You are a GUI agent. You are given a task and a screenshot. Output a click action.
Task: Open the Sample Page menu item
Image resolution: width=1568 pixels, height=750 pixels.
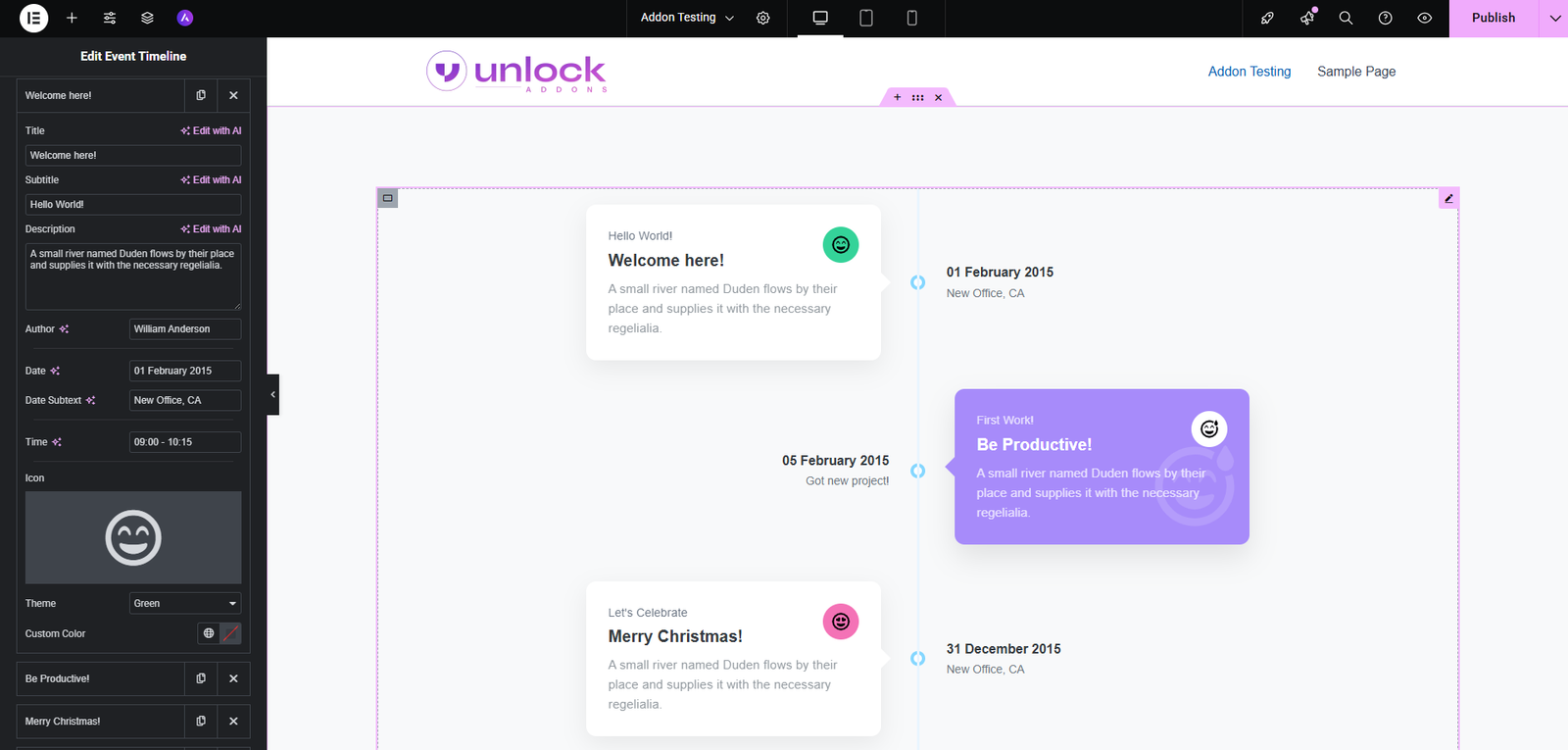(x=1355, y=72)
